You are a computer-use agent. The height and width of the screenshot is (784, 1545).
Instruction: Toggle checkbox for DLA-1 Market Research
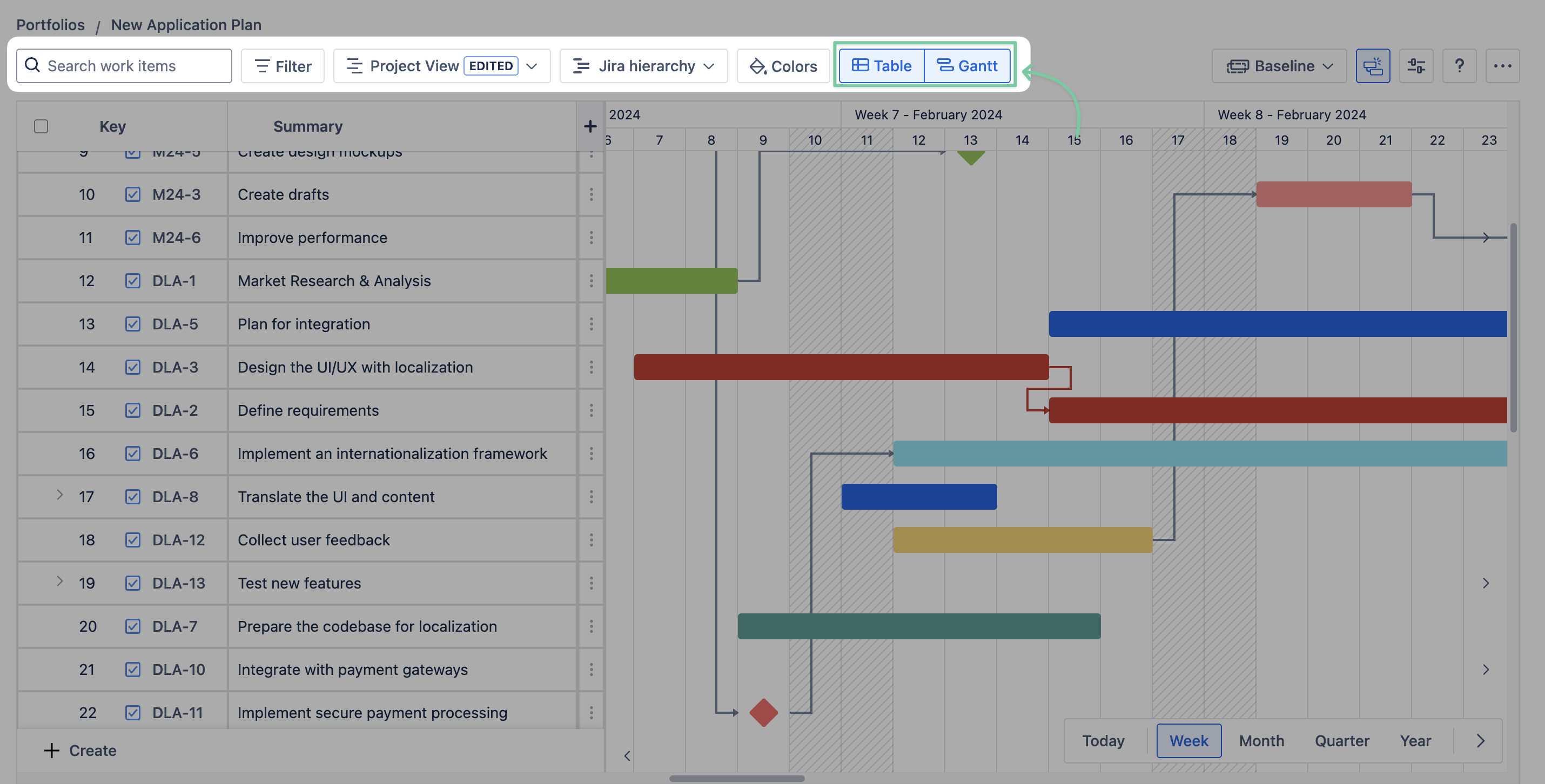pyautogui.click(x=132, y=281)
